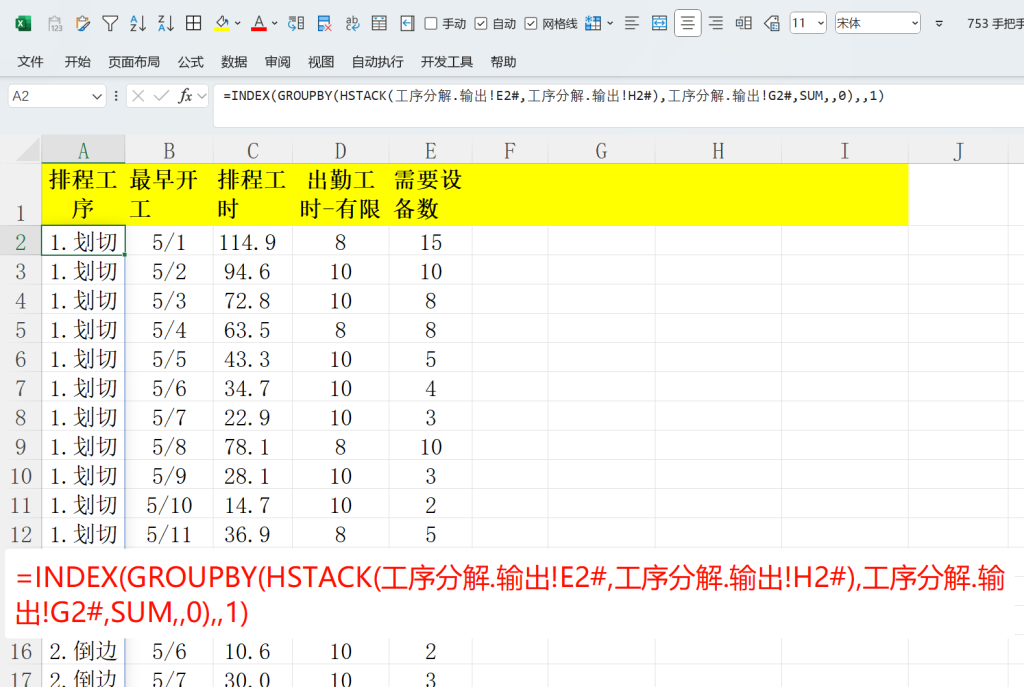Click the Excel app icon

23,24
